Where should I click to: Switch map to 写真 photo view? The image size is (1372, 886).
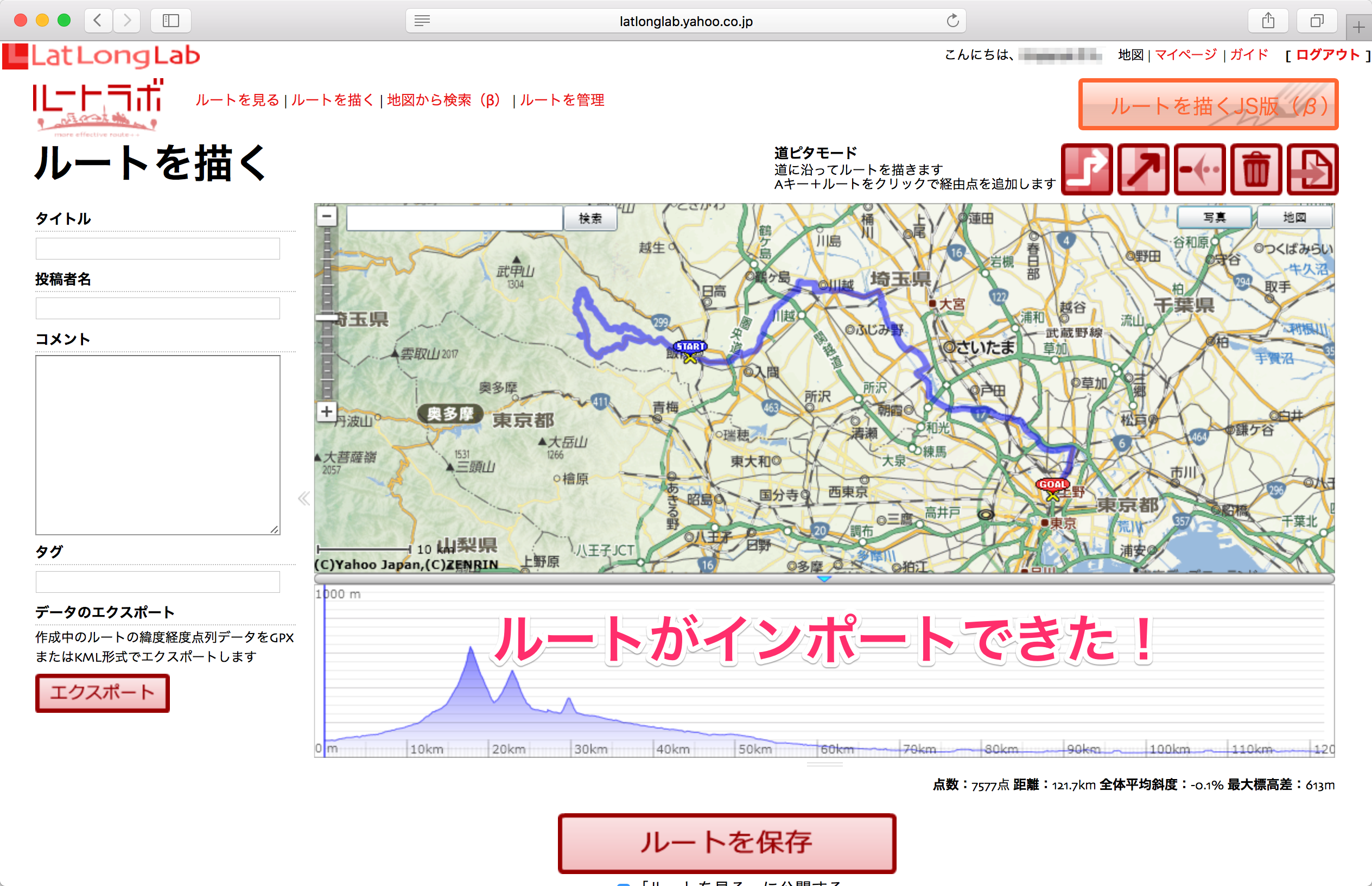pyautogui.click(x=1215, y=218)
